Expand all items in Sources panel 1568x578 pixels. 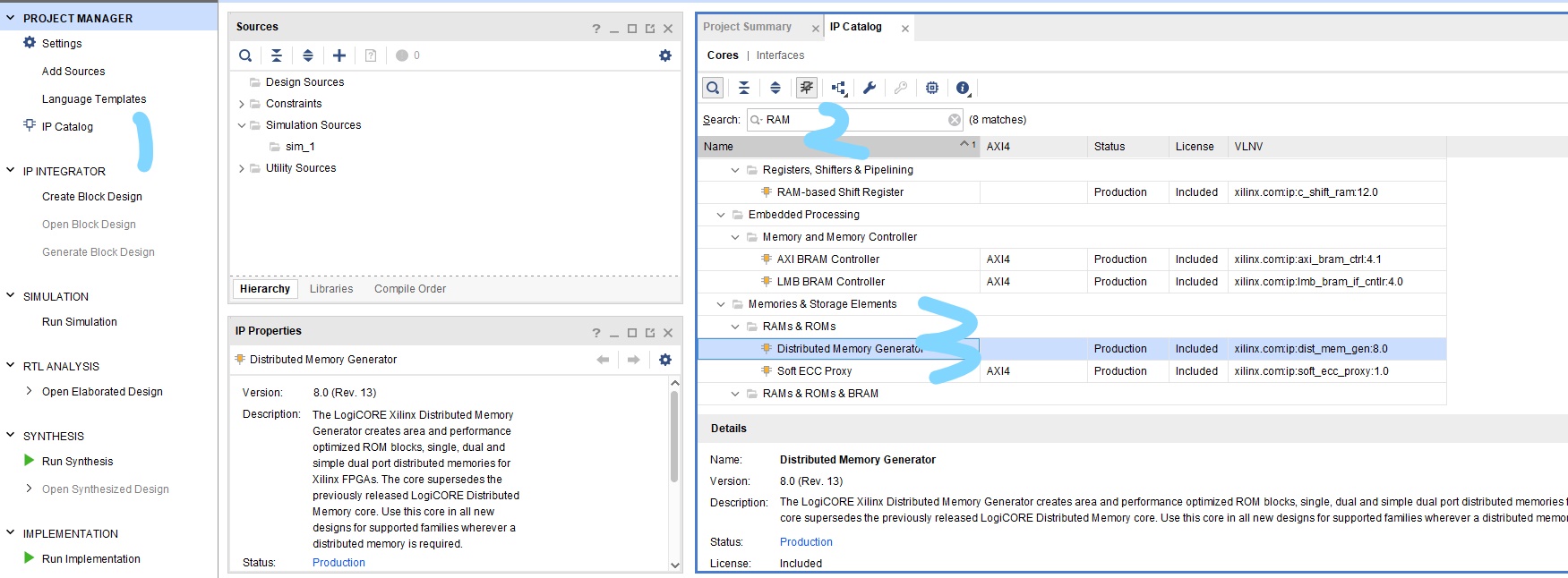308,55
